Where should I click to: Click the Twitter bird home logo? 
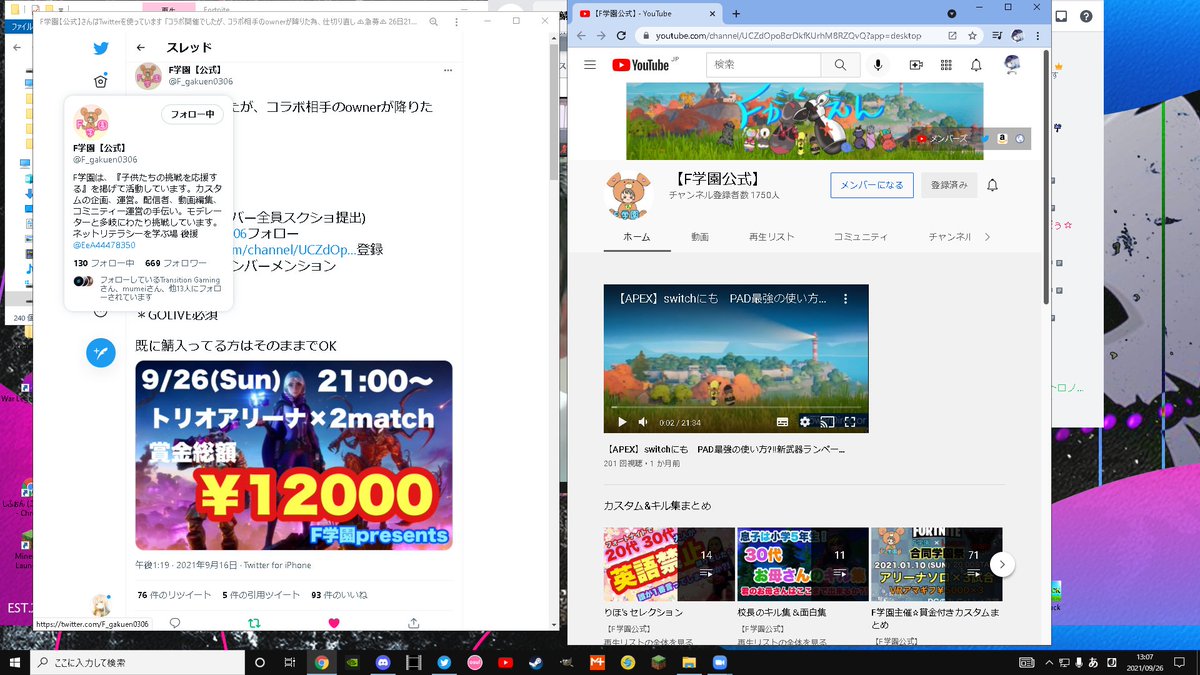coord(101,48)
